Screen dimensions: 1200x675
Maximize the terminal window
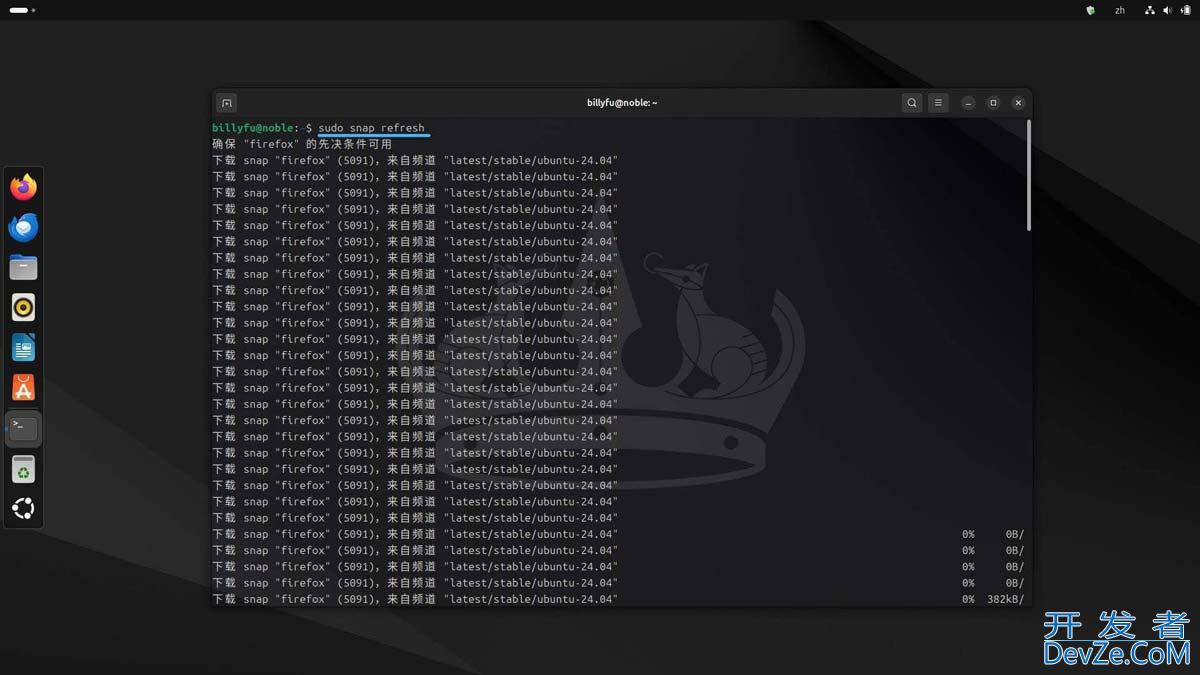point(993,103)
